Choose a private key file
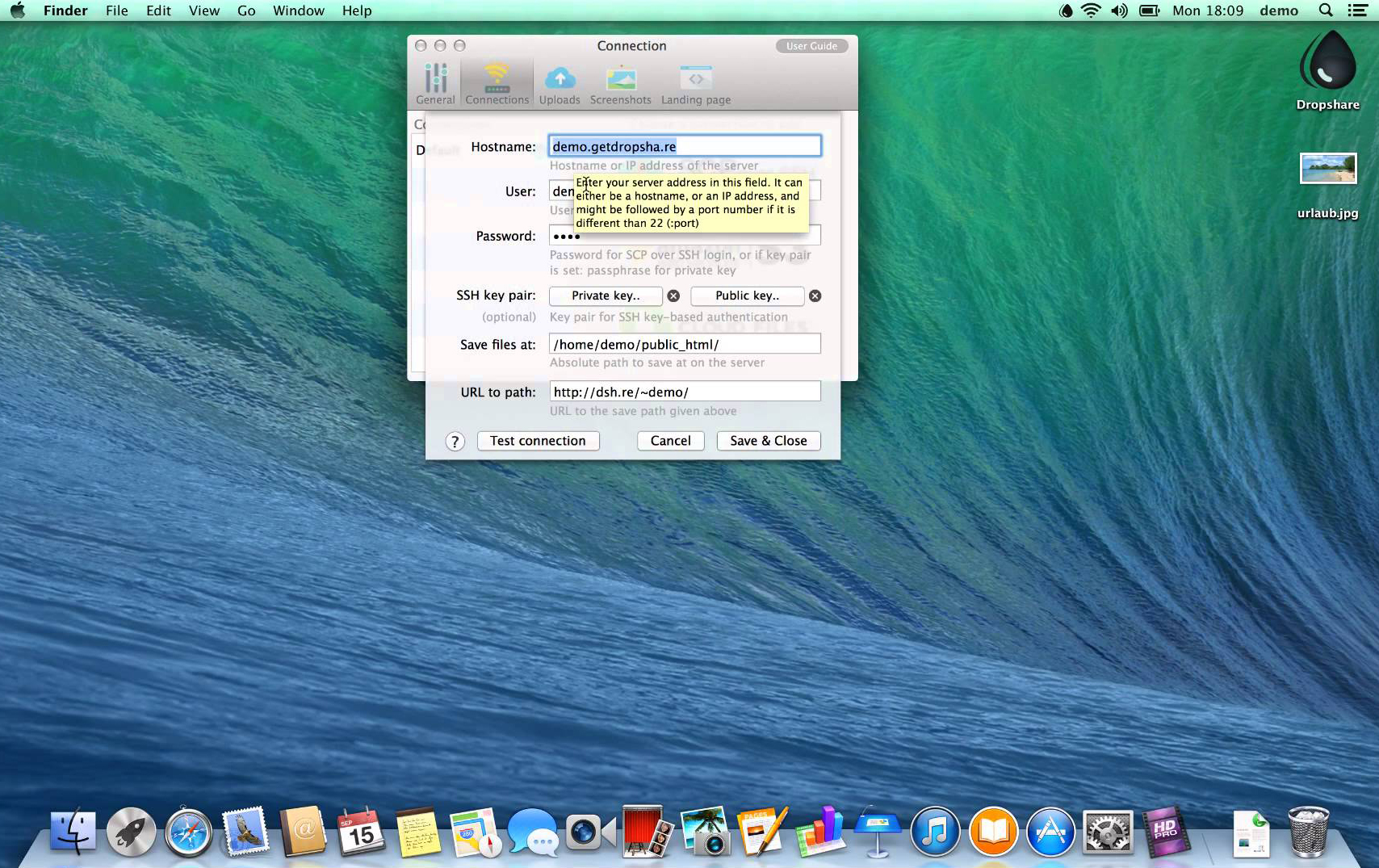 606,296
